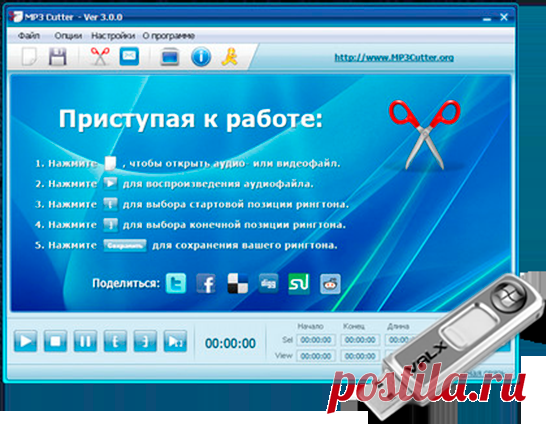Visit the http://www.MP3Cutter.org link

tap(394, 57)
